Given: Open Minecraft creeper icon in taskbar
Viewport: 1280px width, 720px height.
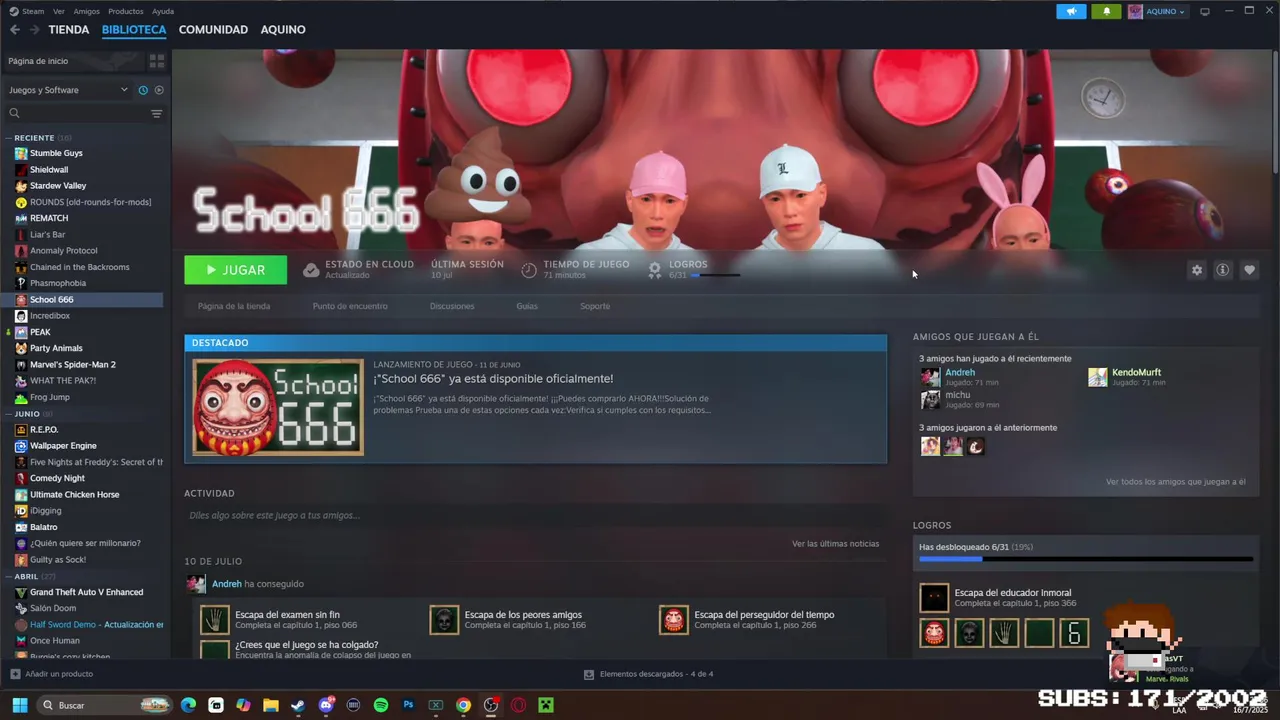Looking at the screenshot, I should click(x=546, y=705).
